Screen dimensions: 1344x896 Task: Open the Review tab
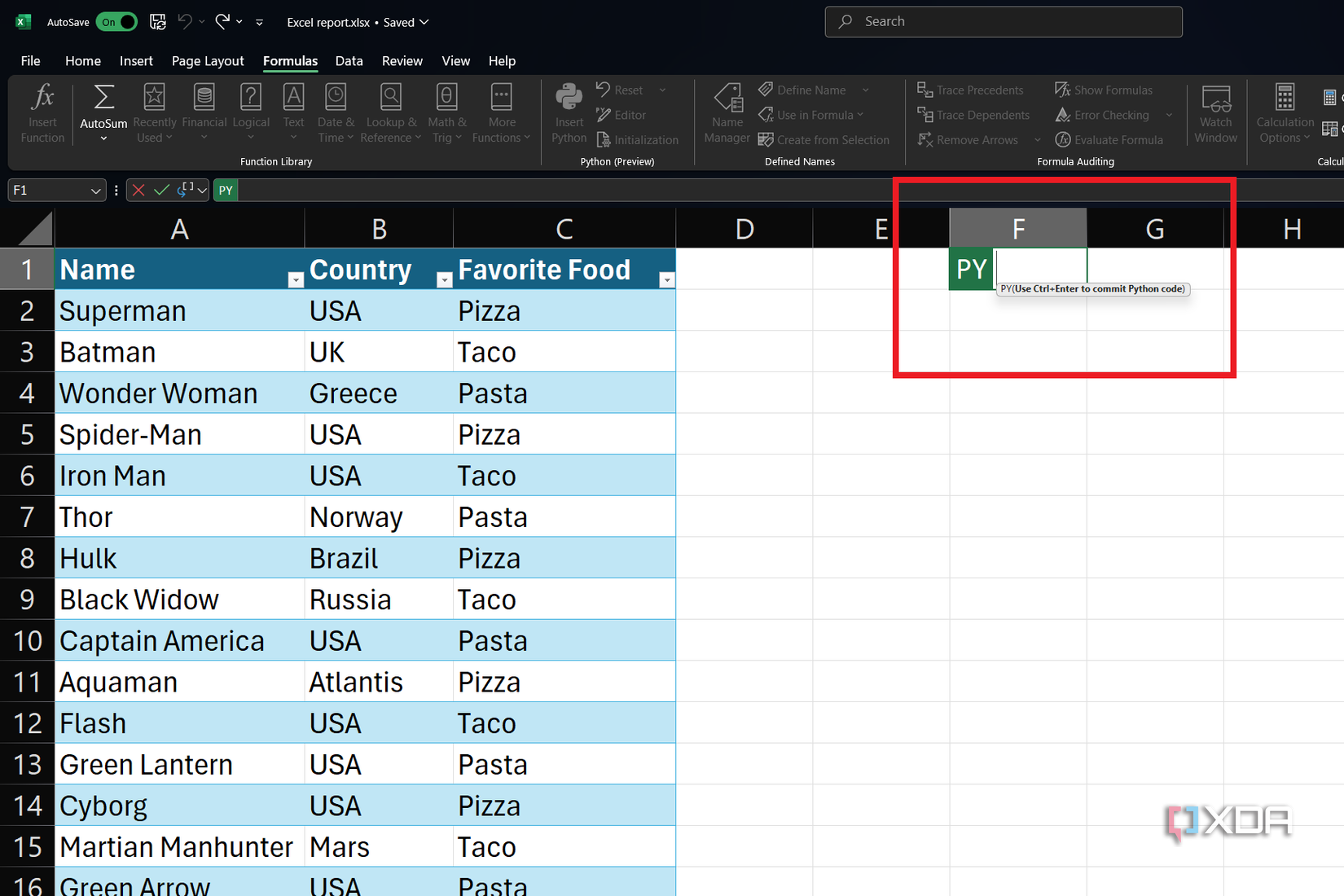coord(402,61)
